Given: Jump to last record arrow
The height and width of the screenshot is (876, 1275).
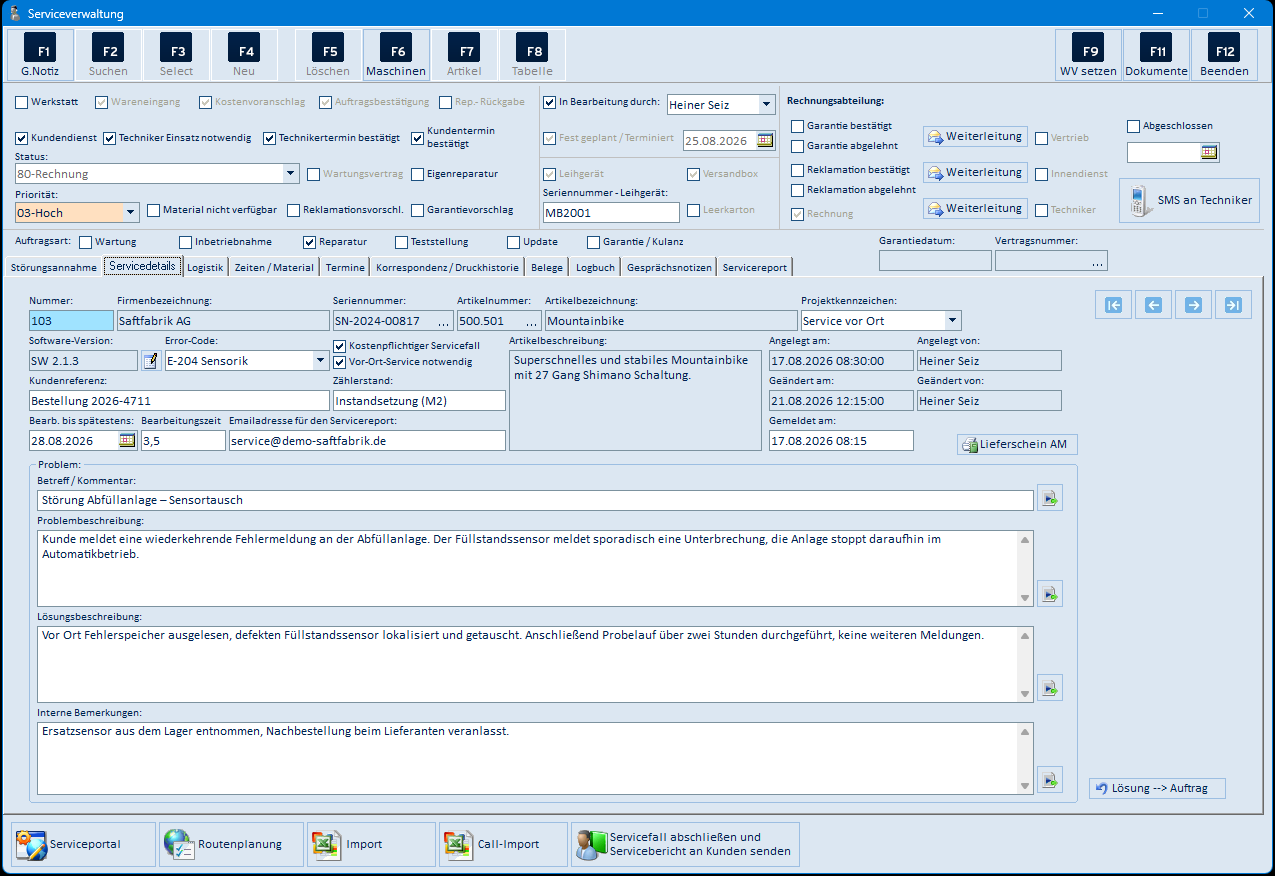Looking at the screenshot, I should coord(1234,305).
